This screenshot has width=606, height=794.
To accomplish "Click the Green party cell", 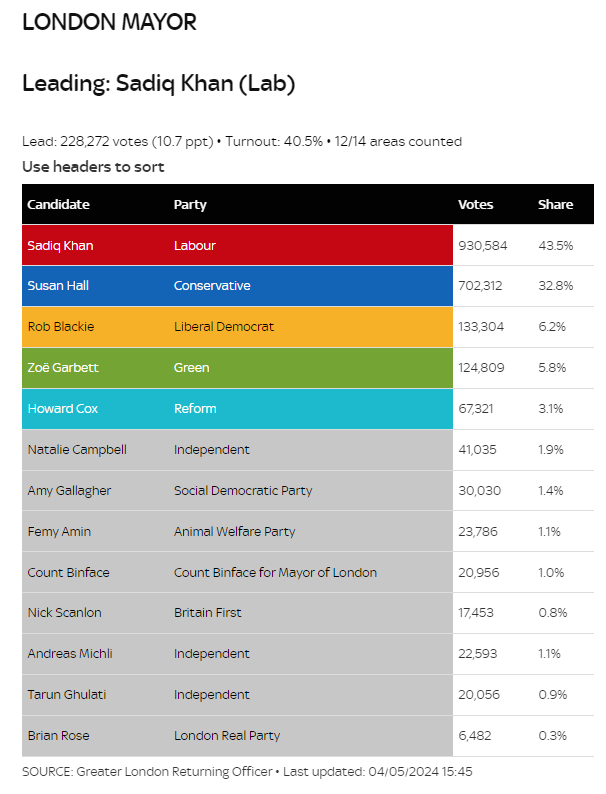I will click(191, 368).
